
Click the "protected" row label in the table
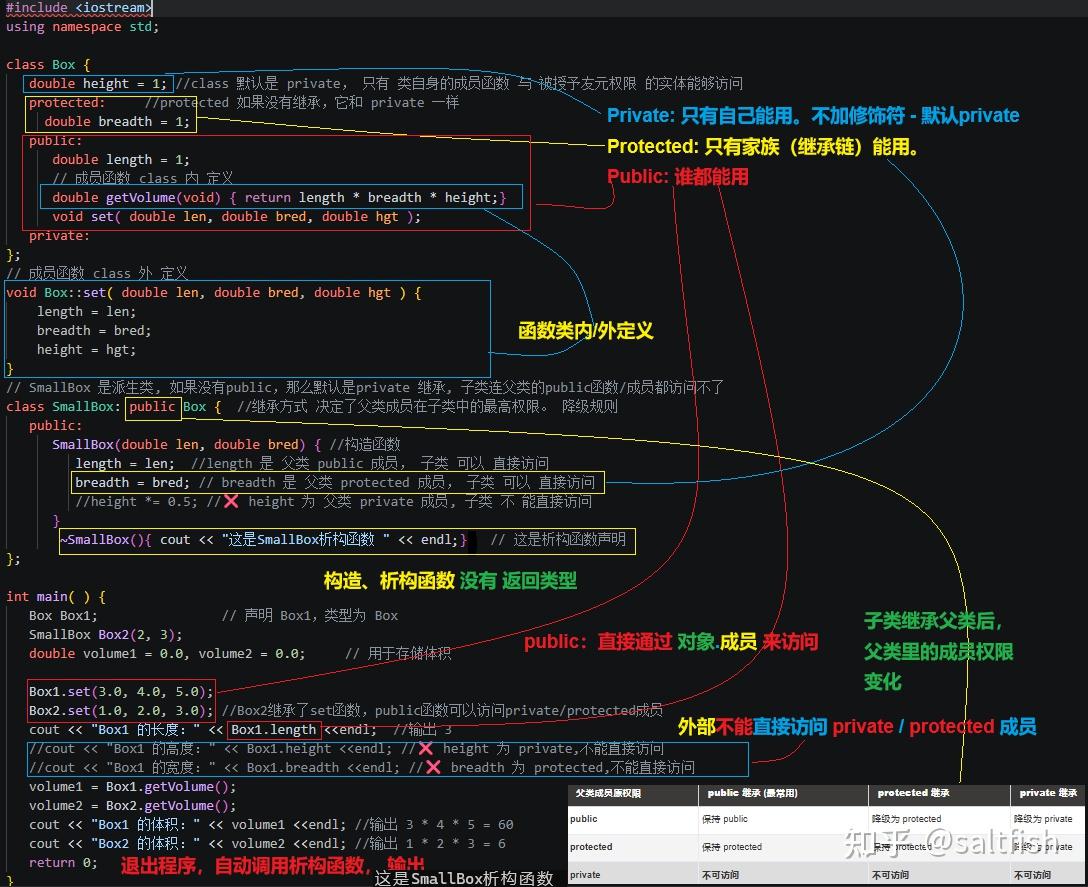(x=591, y=847)
